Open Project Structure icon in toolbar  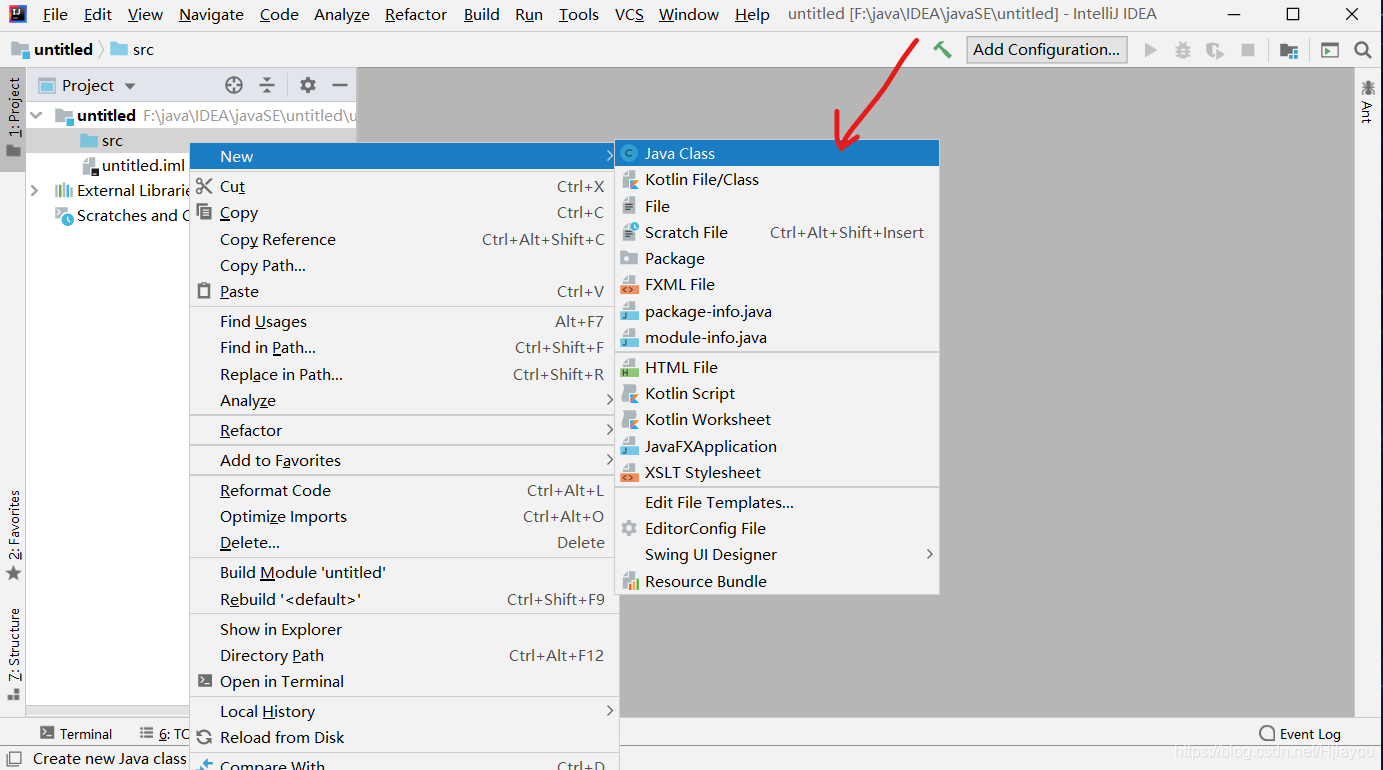click(1289, 50)
